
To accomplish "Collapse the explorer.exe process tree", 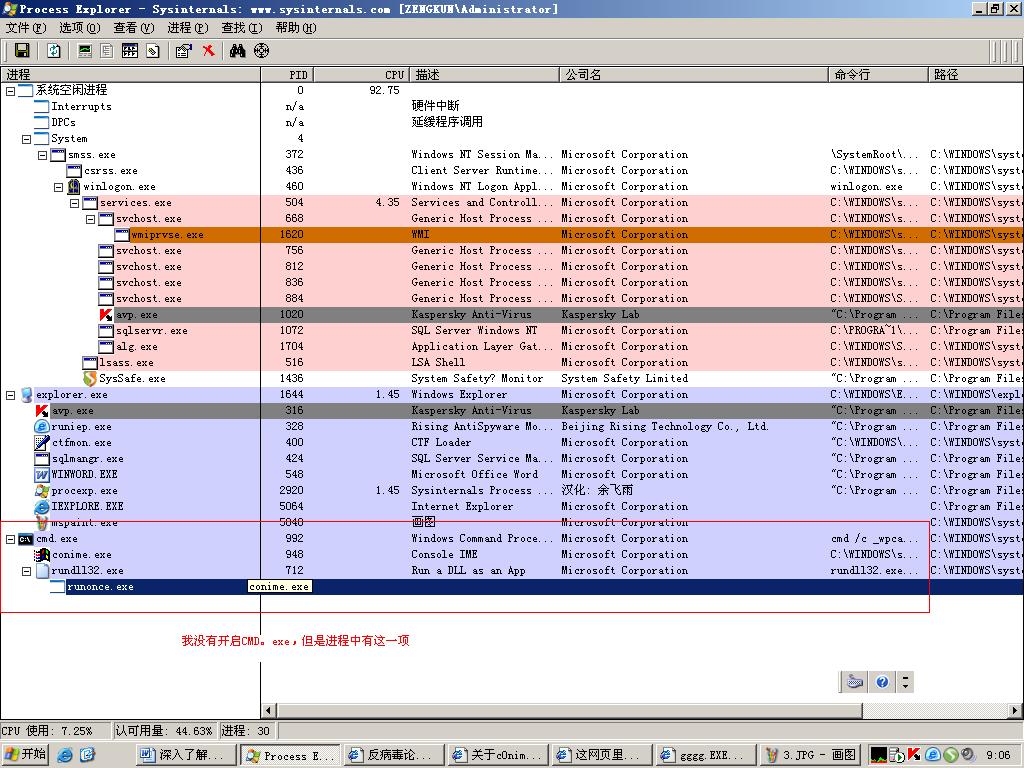I will pyautogui.click(x=11, y=395).
